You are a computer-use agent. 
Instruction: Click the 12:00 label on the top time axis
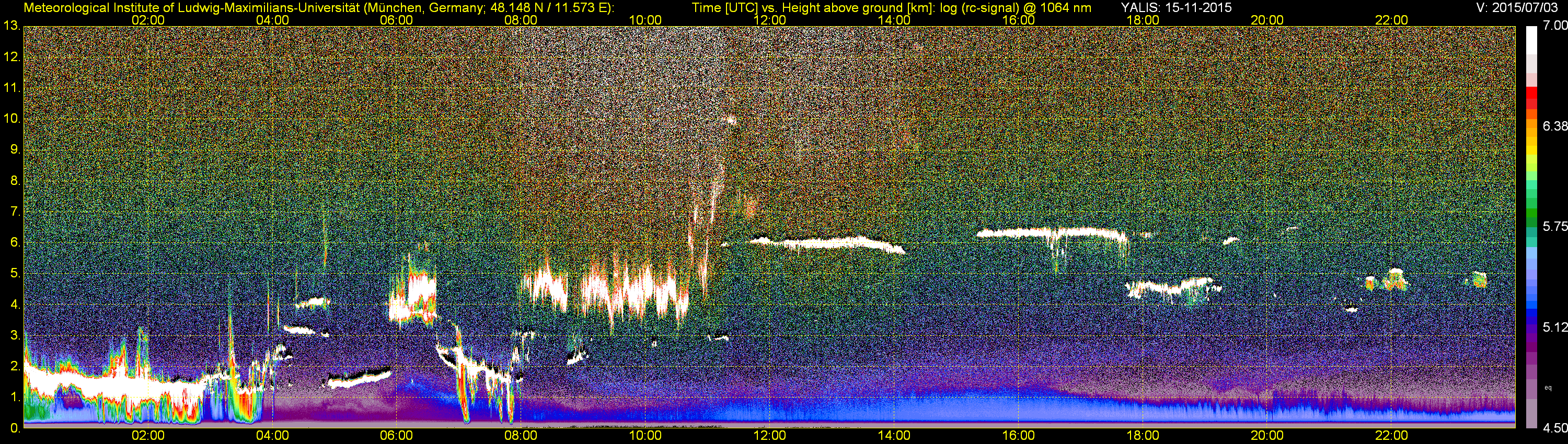coord(769,20)
